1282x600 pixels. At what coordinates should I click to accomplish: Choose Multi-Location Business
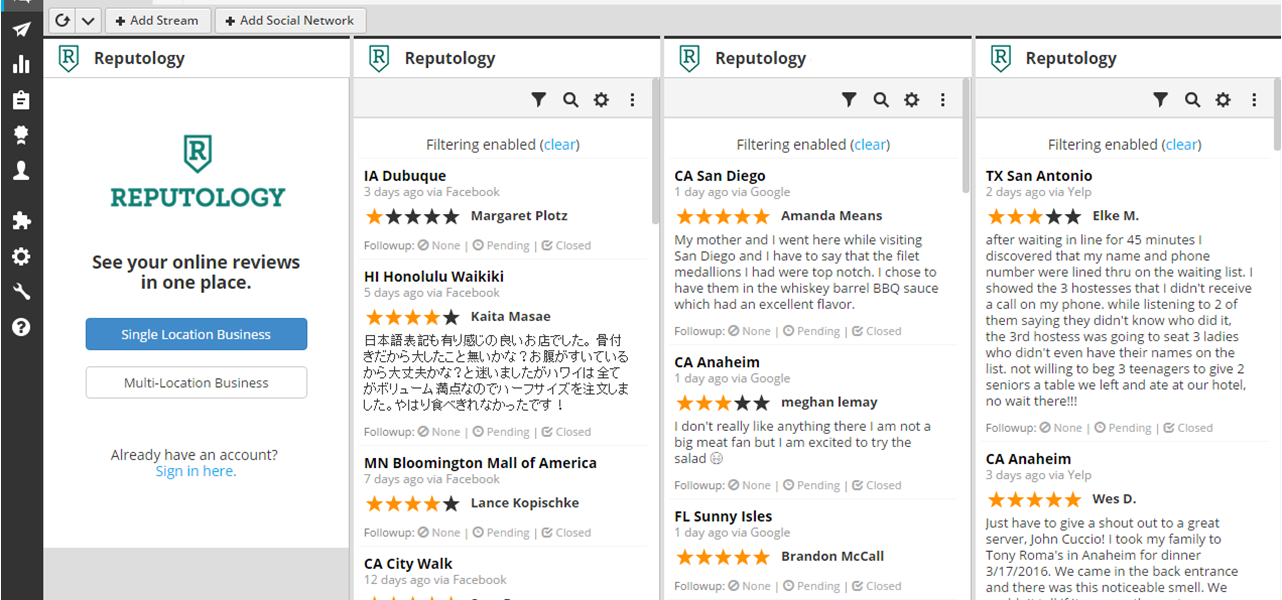coord(196,382)
